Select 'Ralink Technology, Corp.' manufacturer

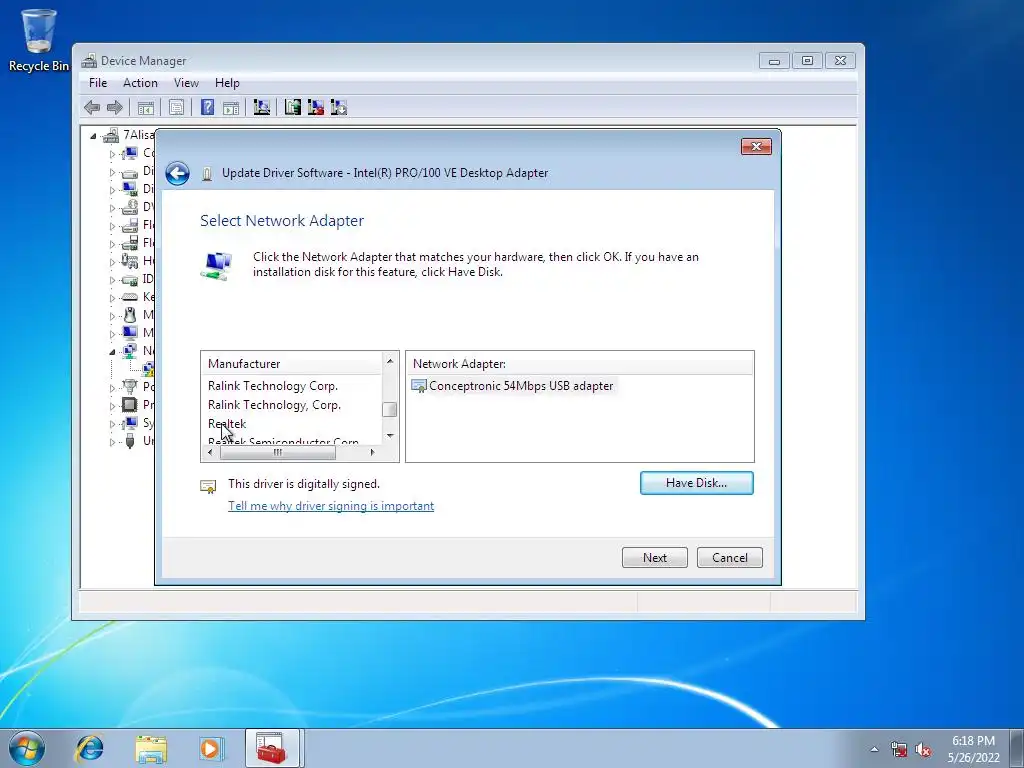274,405
